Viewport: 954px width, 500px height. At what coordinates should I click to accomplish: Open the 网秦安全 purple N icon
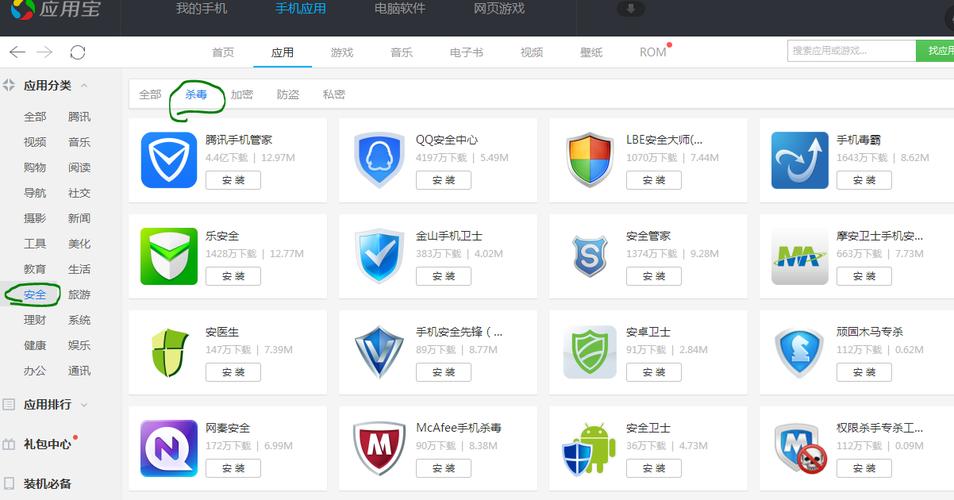point(169,448)
